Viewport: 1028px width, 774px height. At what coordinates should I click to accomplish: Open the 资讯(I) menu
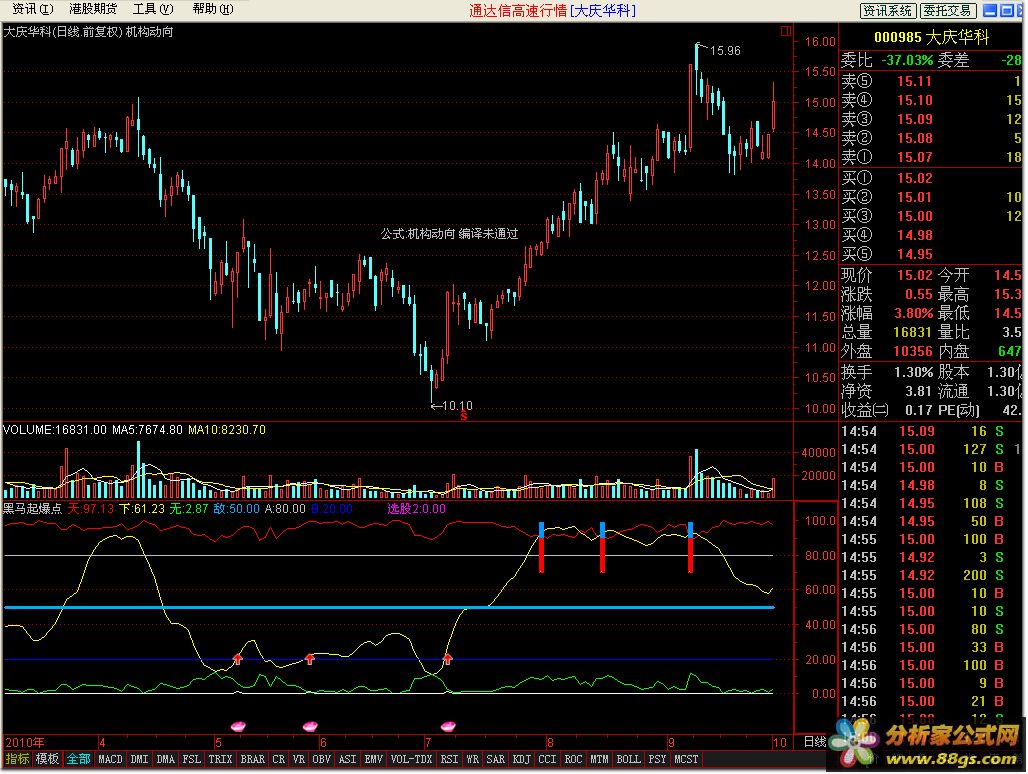pyautogui.click(x=33, y=9)
